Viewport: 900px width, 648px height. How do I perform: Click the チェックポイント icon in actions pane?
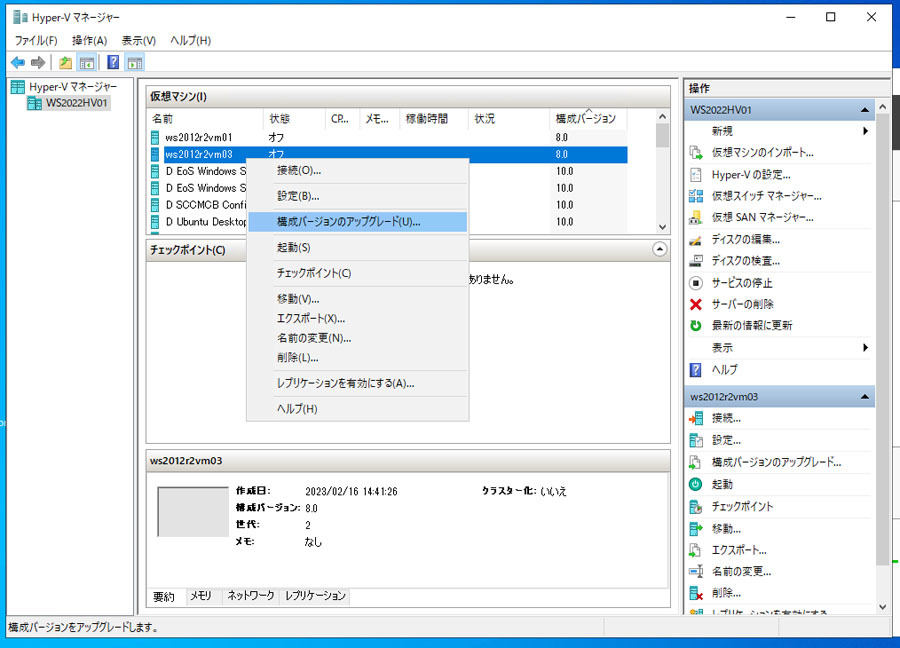(696, 506)
